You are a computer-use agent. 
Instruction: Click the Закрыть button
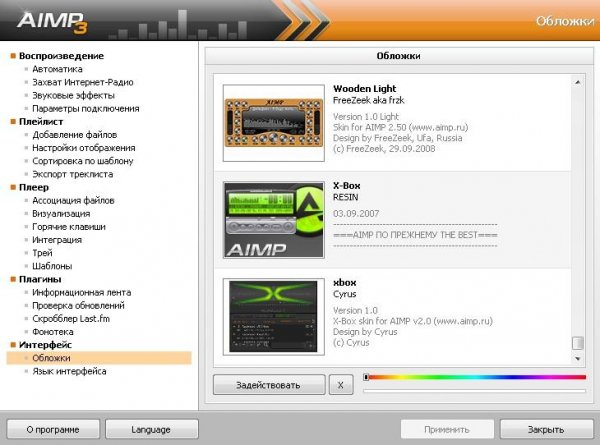(x=546, y=430)
